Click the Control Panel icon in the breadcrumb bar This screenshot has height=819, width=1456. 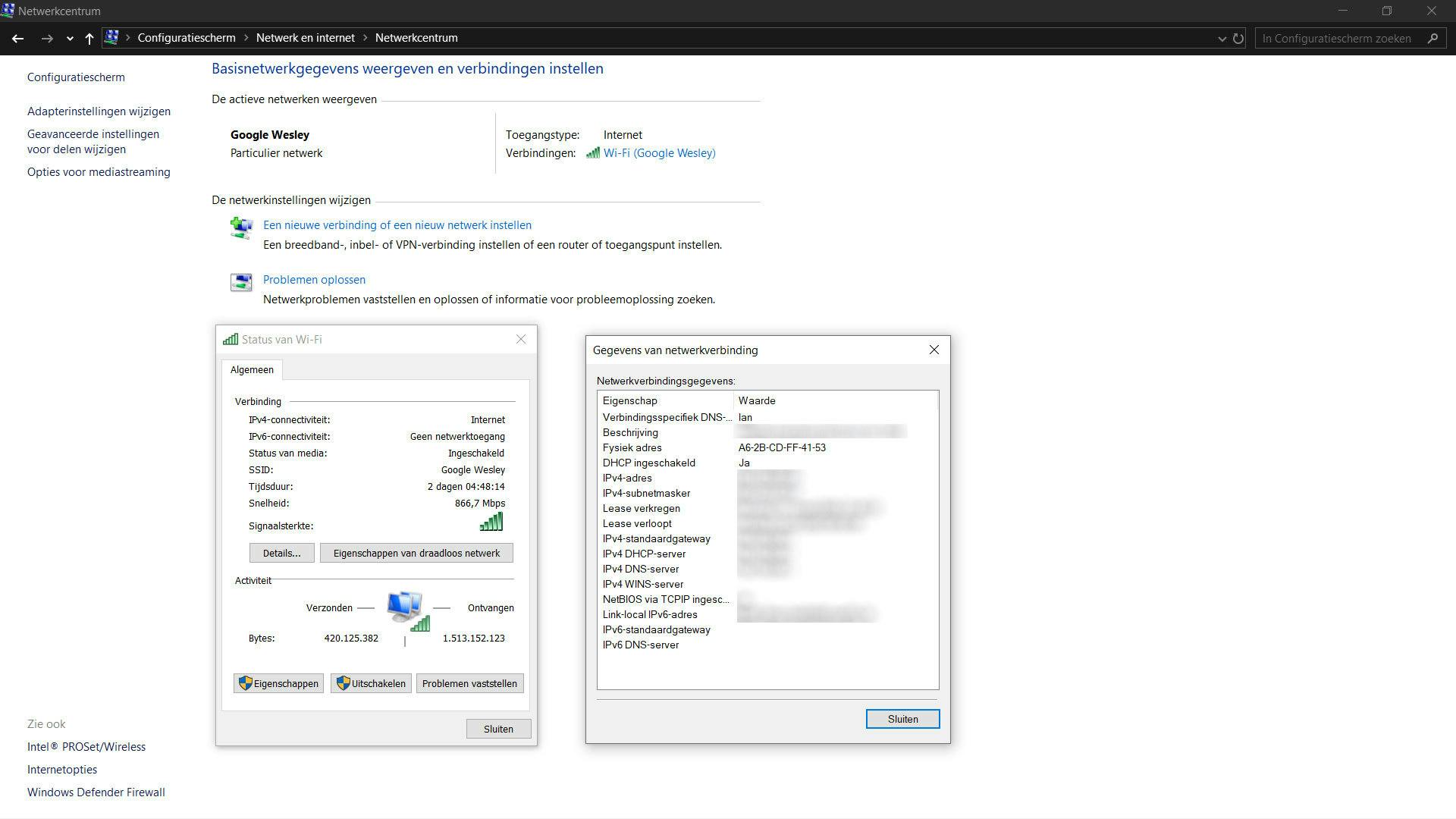113,37
